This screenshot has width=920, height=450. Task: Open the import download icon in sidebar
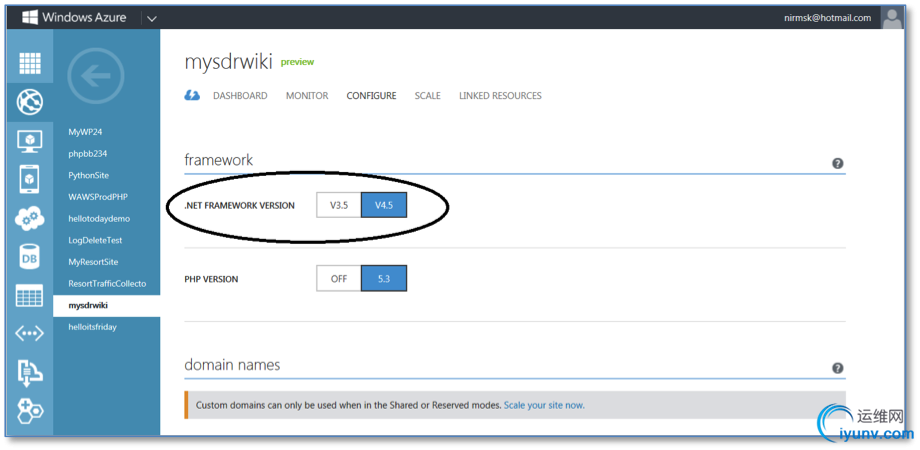point(30,373)
